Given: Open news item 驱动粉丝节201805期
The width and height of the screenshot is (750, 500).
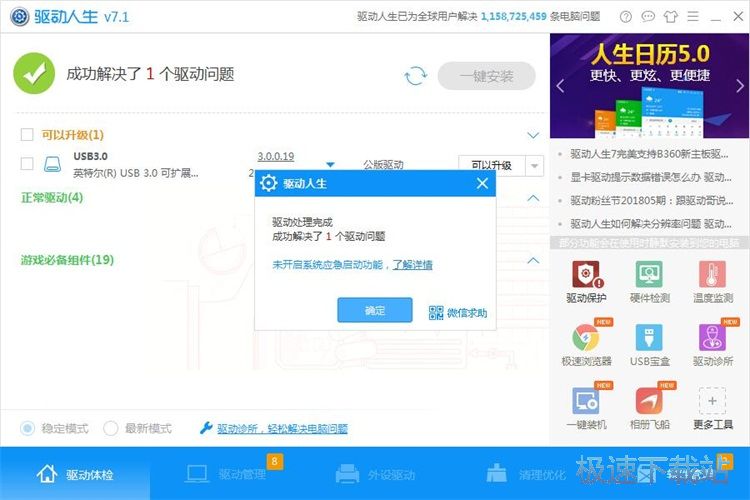Looking at the screenshot, I should pos(651,200).
